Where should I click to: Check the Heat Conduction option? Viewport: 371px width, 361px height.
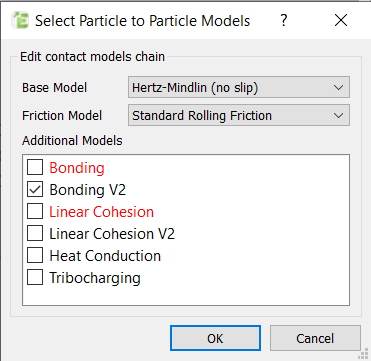[x=35, y=256]
